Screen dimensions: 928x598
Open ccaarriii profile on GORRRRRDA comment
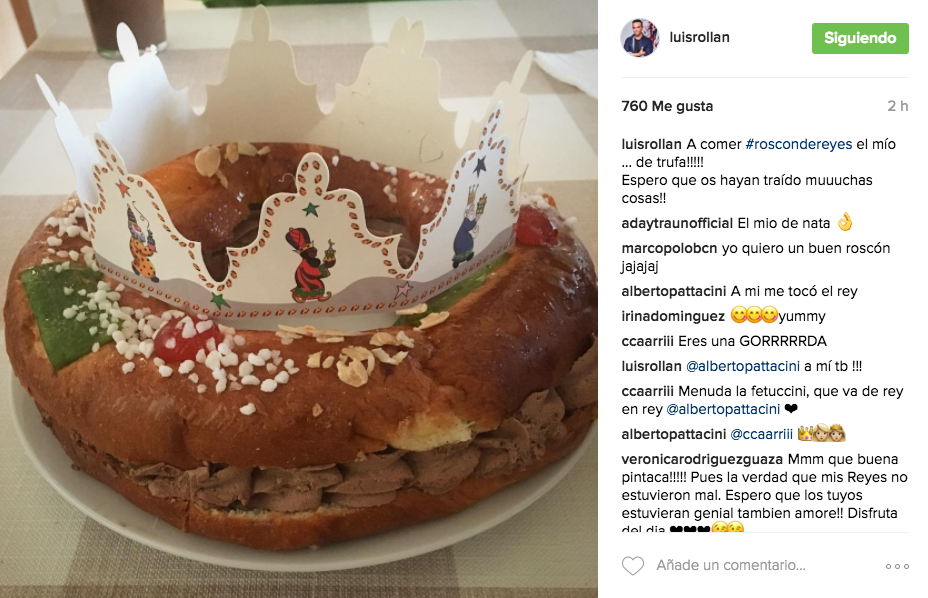click(x=647, y=341)
